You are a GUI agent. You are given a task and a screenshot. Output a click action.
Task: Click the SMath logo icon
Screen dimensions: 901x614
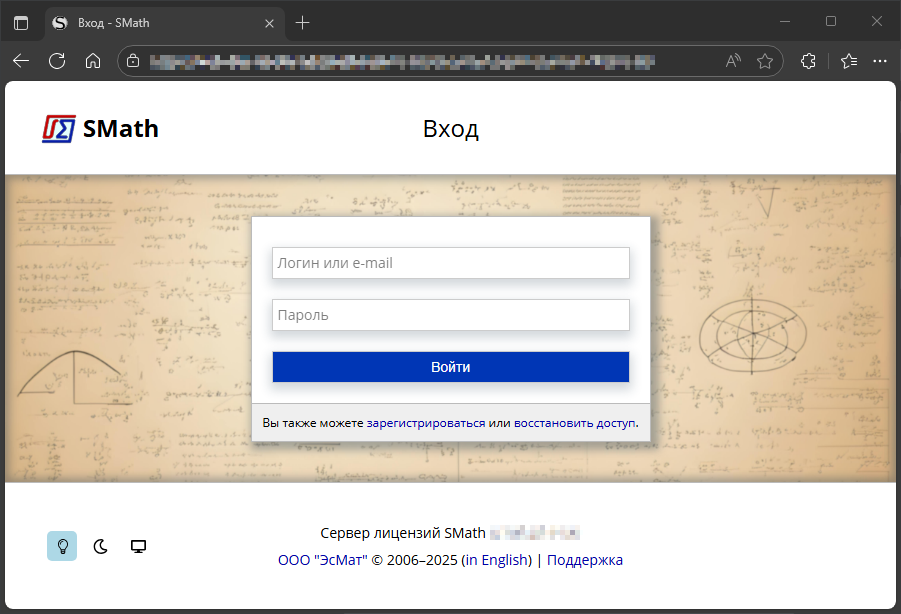59,129
